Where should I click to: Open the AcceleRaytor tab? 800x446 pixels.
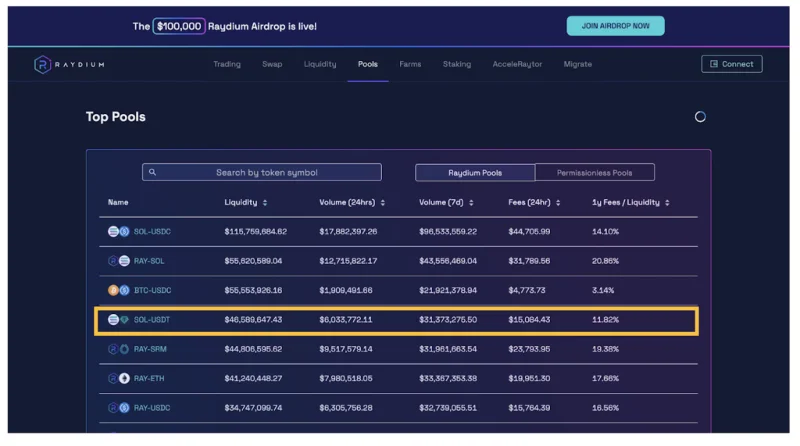tap(517, 64)
